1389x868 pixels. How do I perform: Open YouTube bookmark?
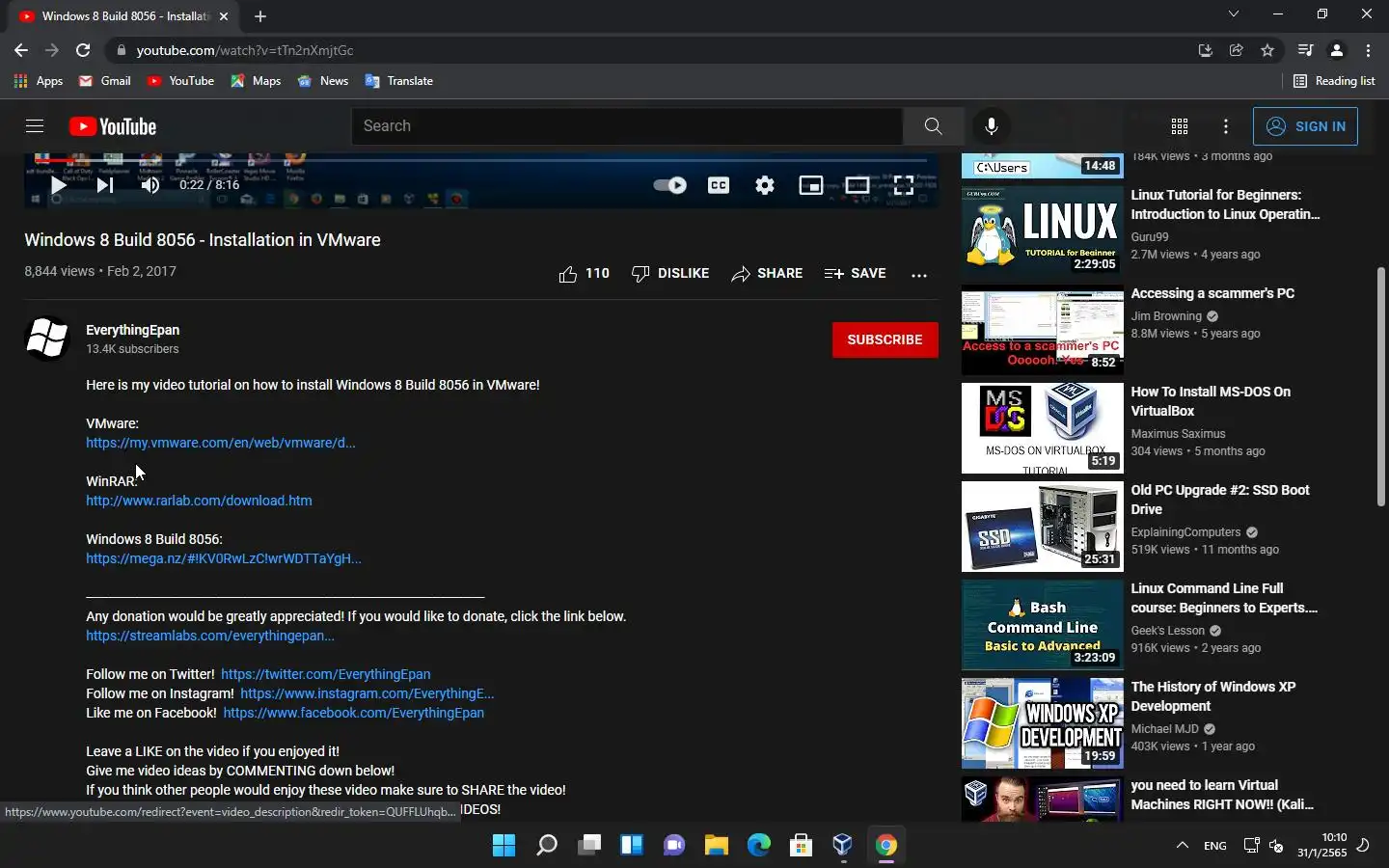(180, 81)
